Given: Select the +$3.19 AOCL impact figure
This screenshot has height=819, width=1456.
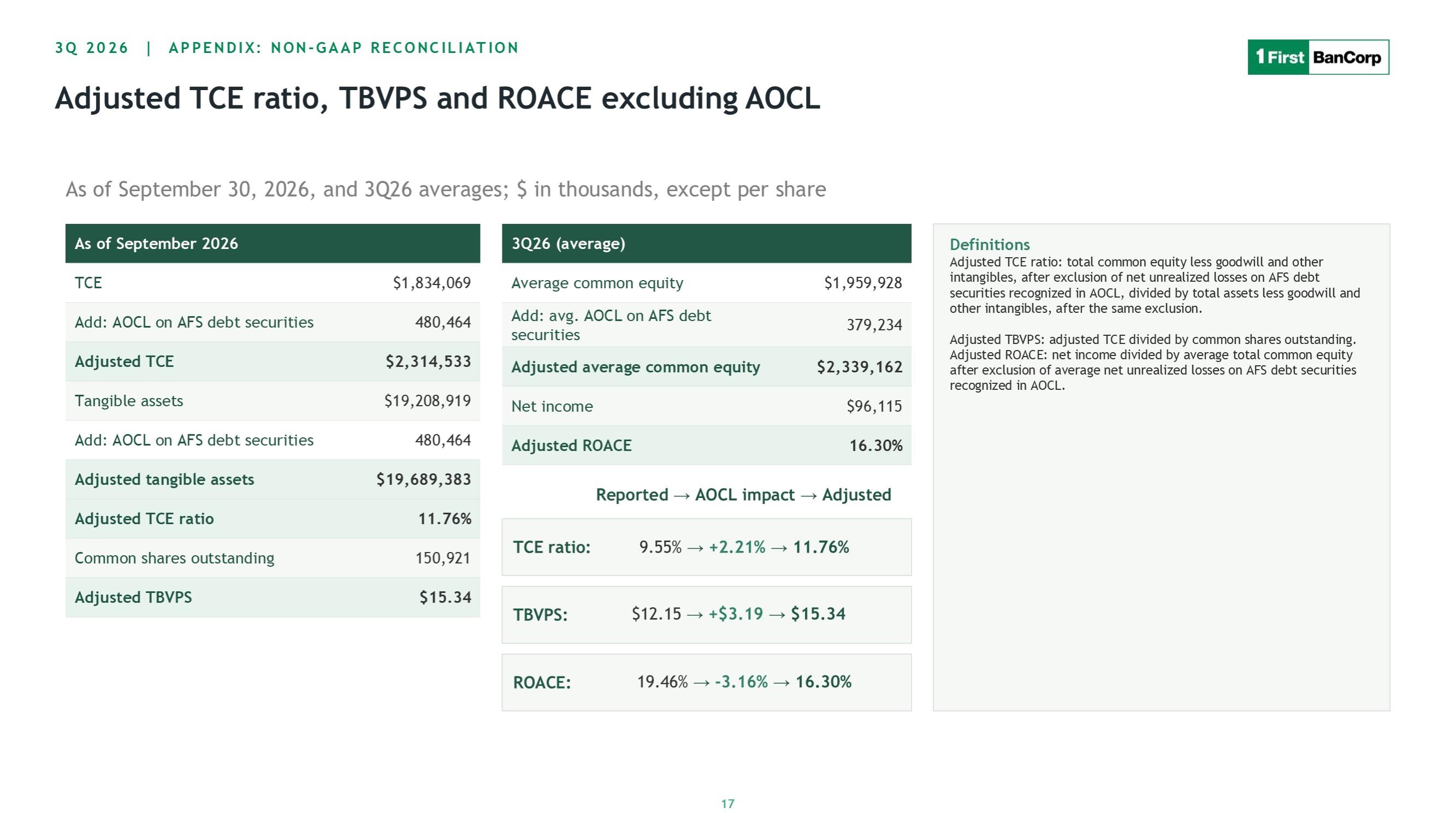Looking at the screenshot, I should (736, 614).
